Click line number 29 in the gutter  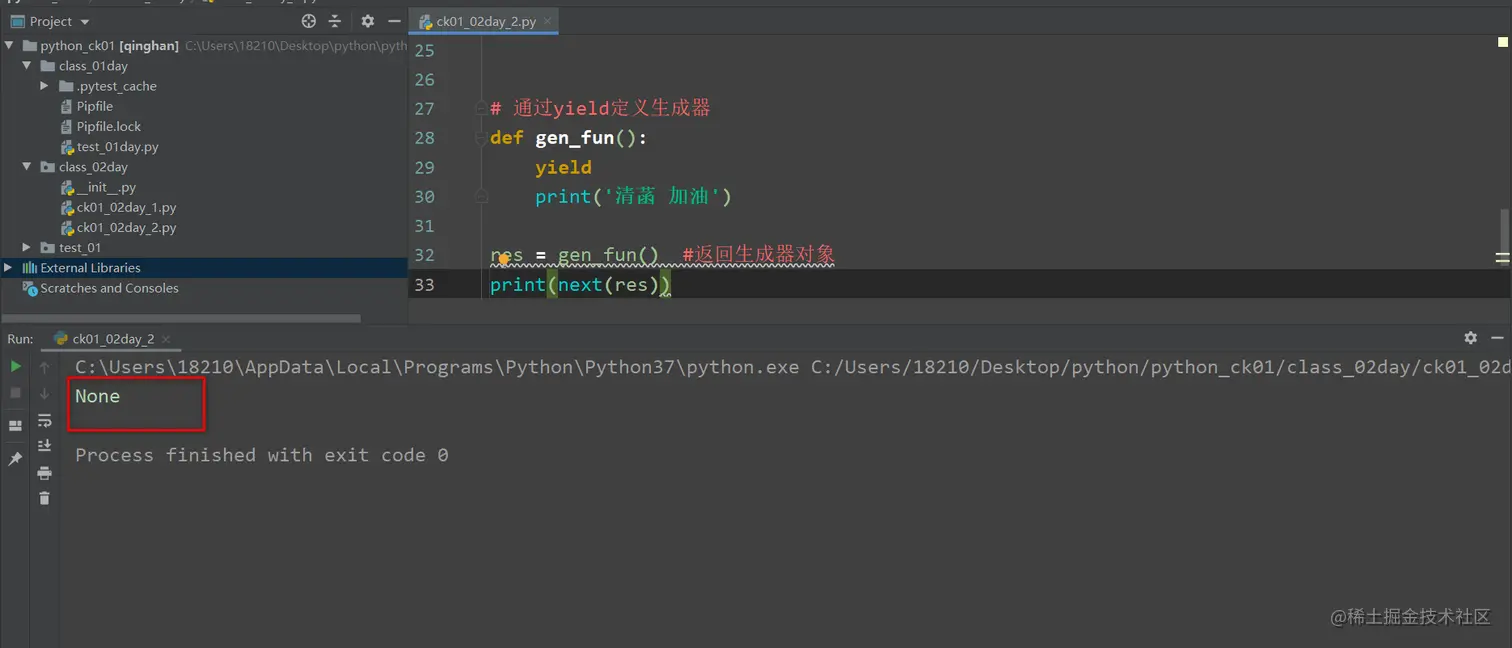point(424,167)
